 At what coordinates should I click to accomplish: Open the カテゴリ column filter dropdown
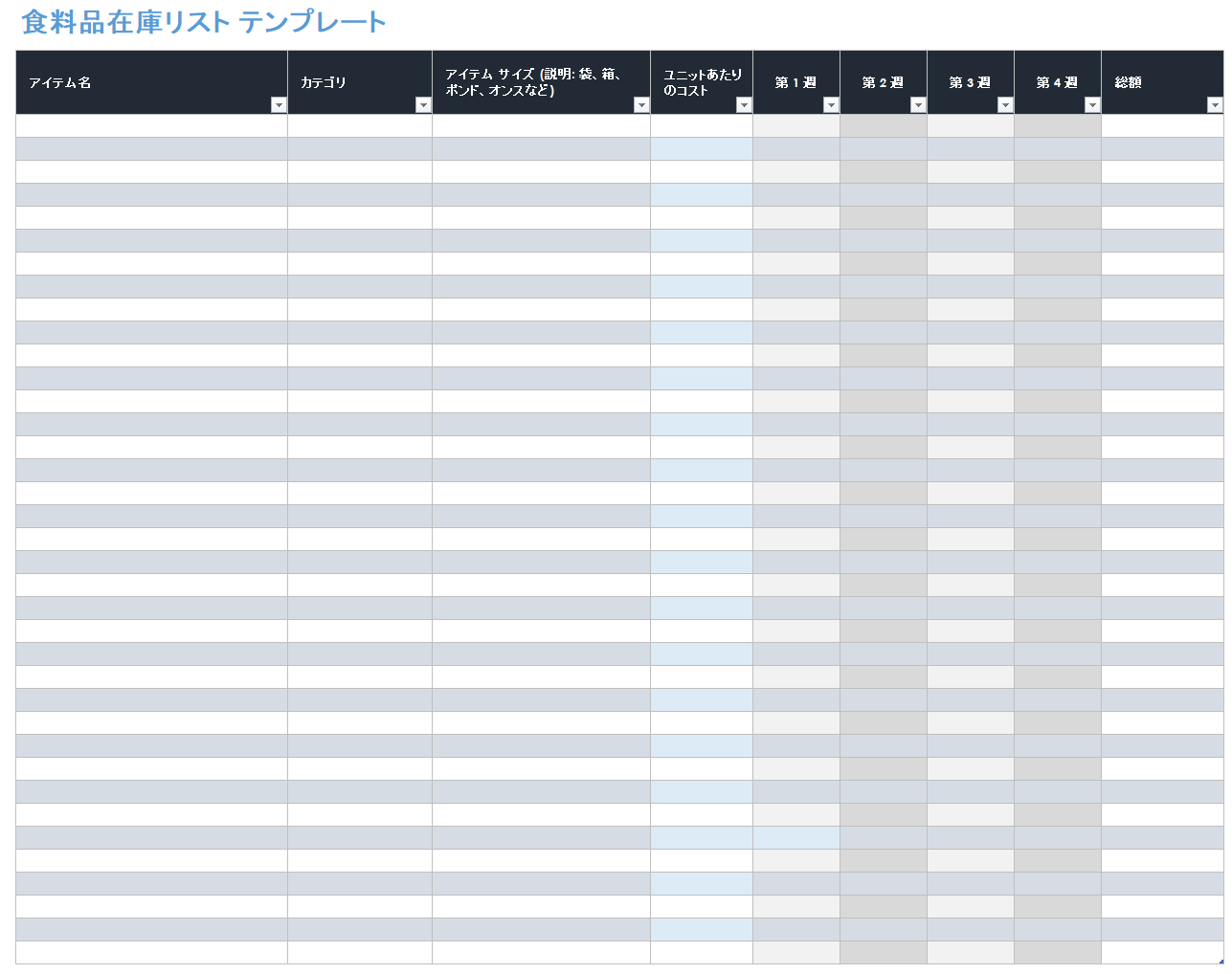coord(423,105)
